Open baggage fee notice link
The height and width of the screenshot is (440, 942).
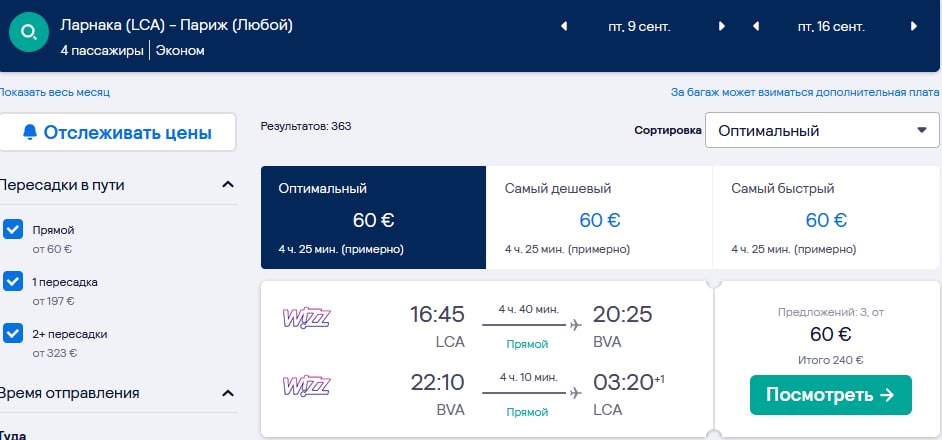(805, 93)
